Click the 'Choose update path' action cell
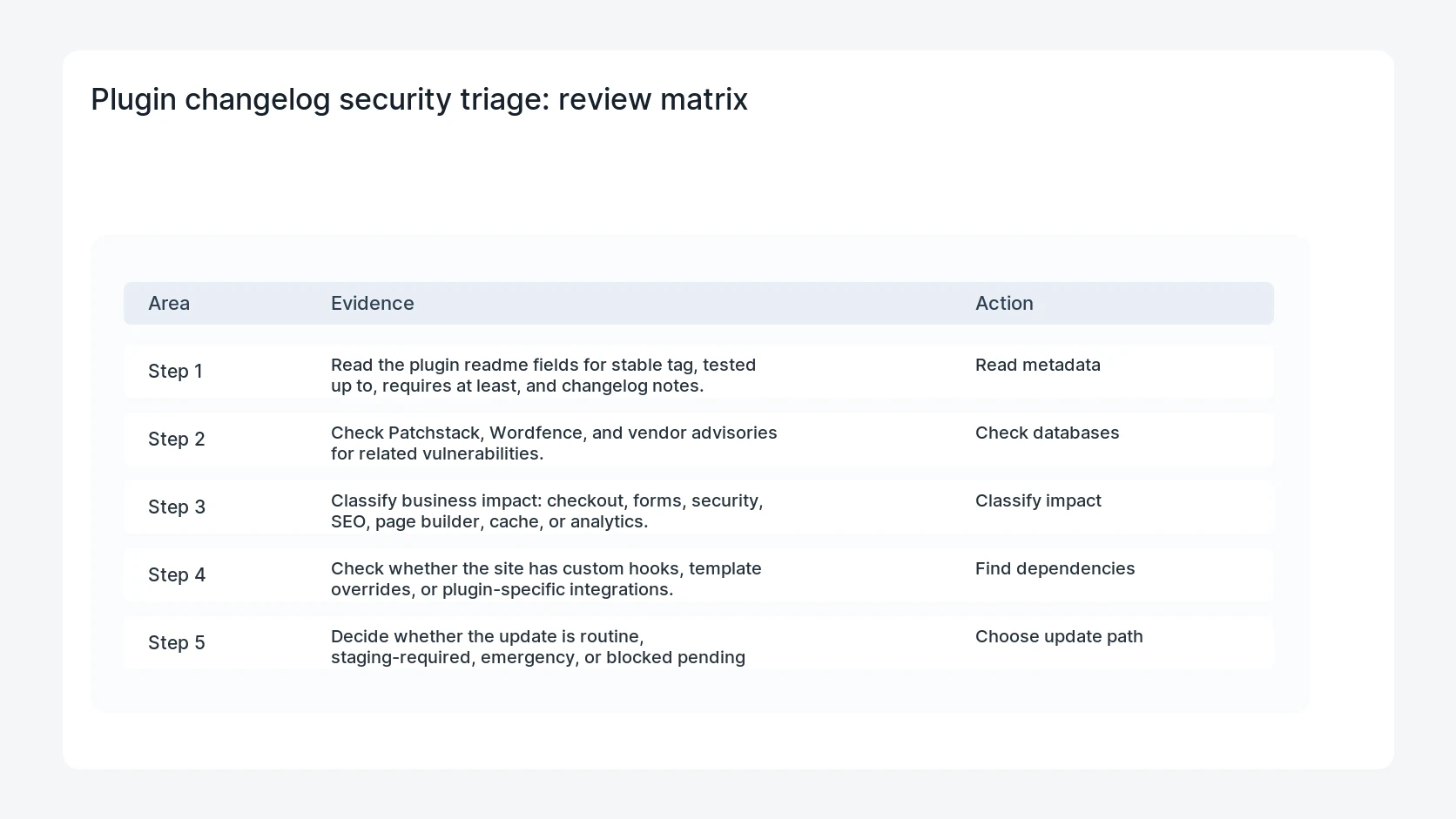This screenshot has width=1456, height=819. (1059, 636)
